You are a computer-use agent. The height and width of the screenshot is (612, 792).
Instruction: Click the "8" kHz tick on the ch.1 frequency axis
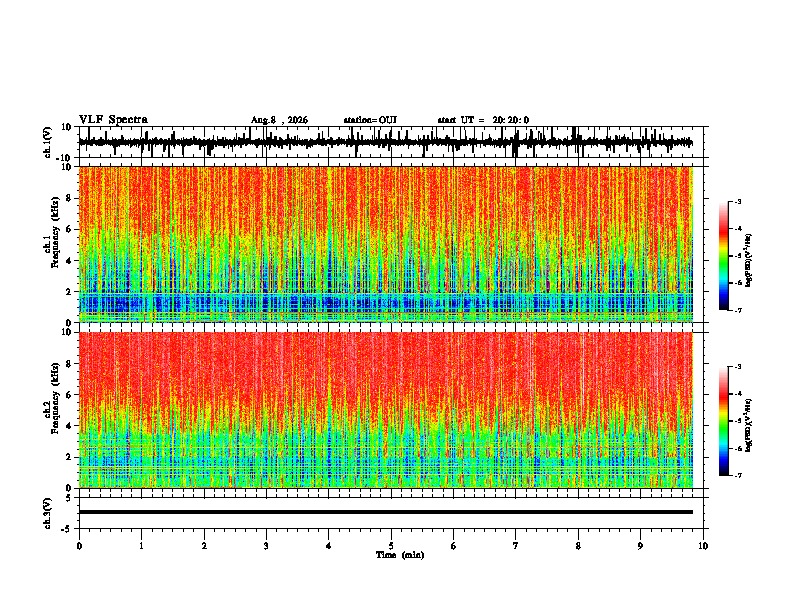[x=69, y=198]
